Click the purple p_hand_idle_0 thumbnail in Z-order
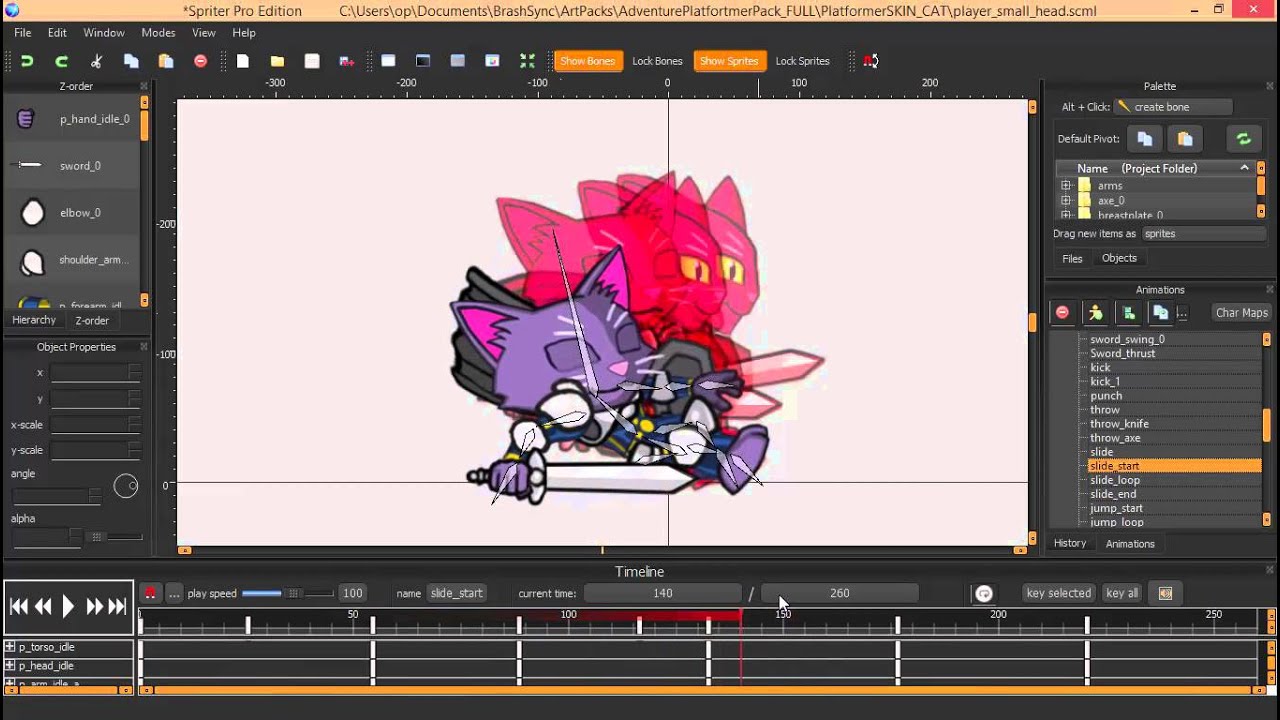1280x720 pixels. pos(27,119)
